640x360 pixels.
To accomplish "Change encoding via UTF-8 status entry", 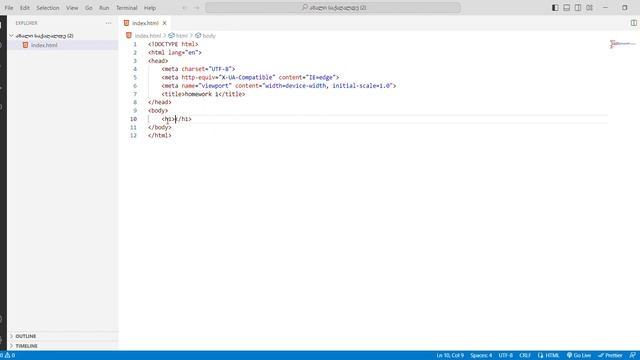I will [505, 356].
